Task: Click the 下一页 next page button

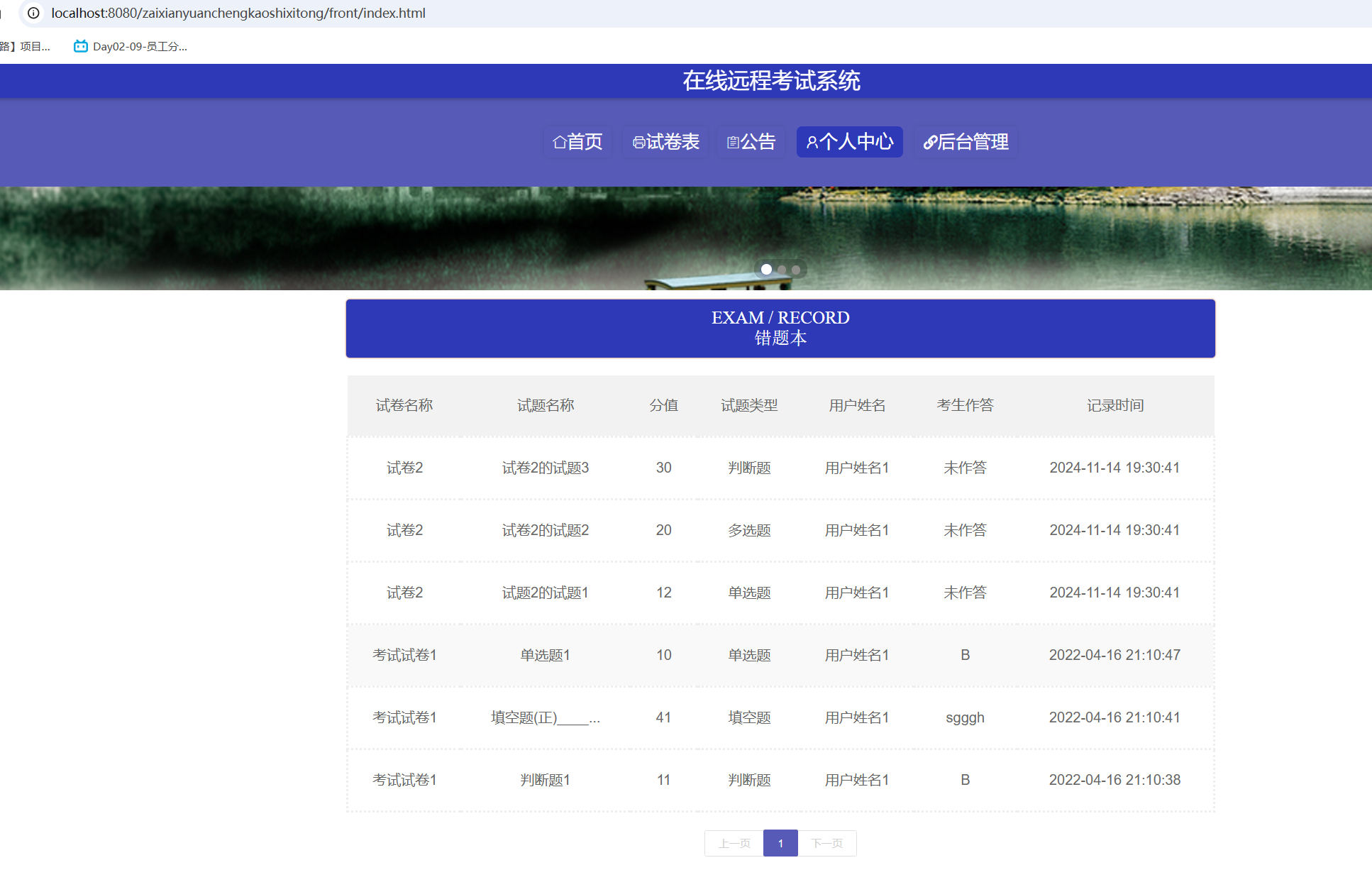Action: (x=827, y=843)
